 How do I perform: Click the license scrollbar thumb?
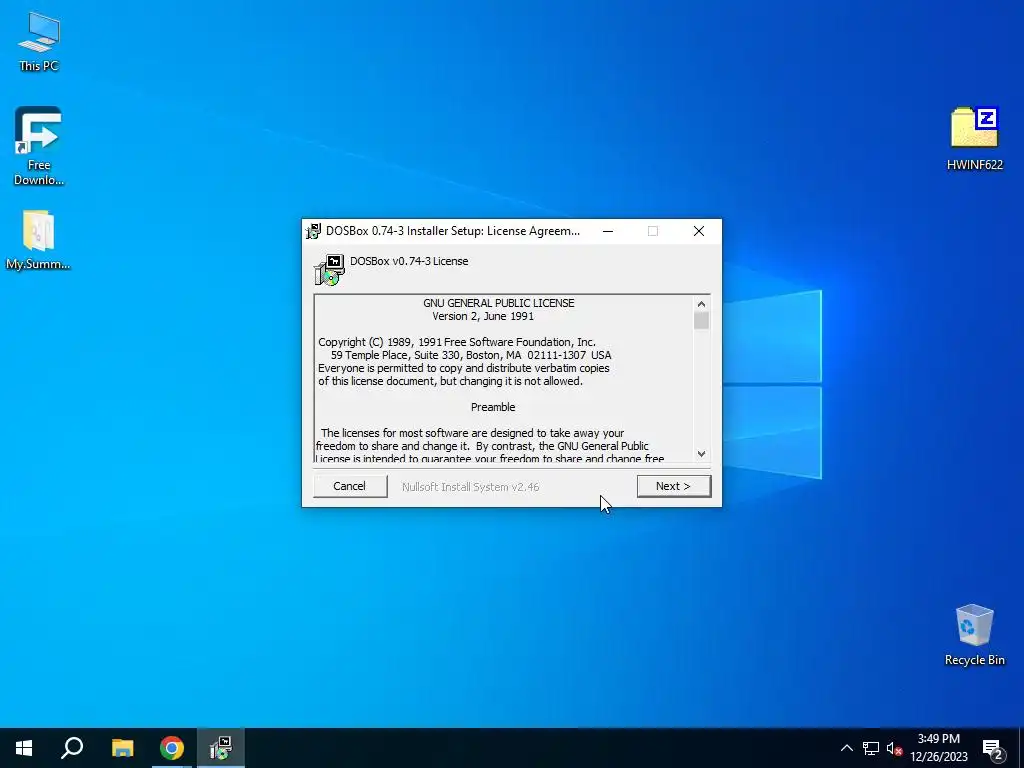(701, 321)
